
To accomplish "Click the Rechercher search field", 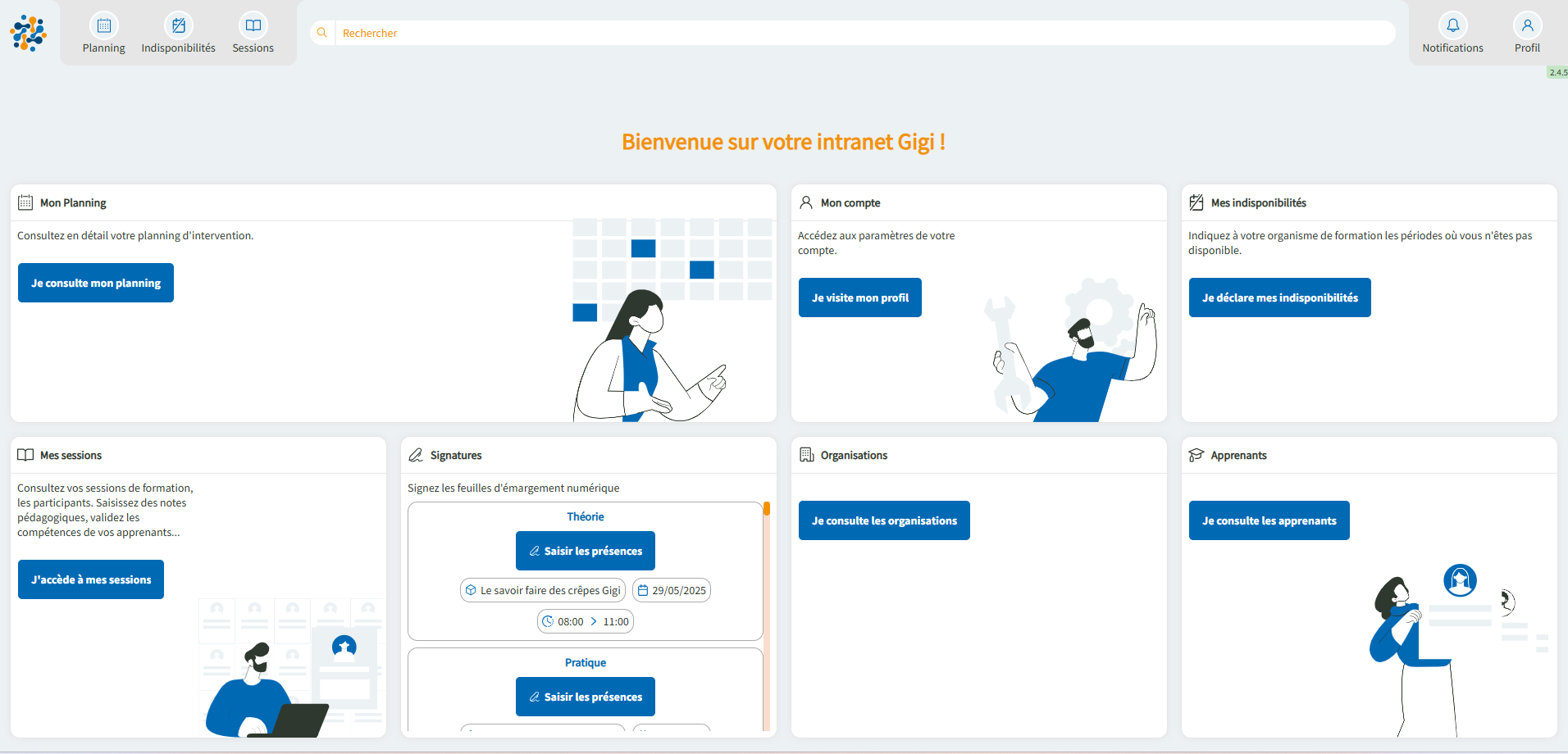I will 861,33.
